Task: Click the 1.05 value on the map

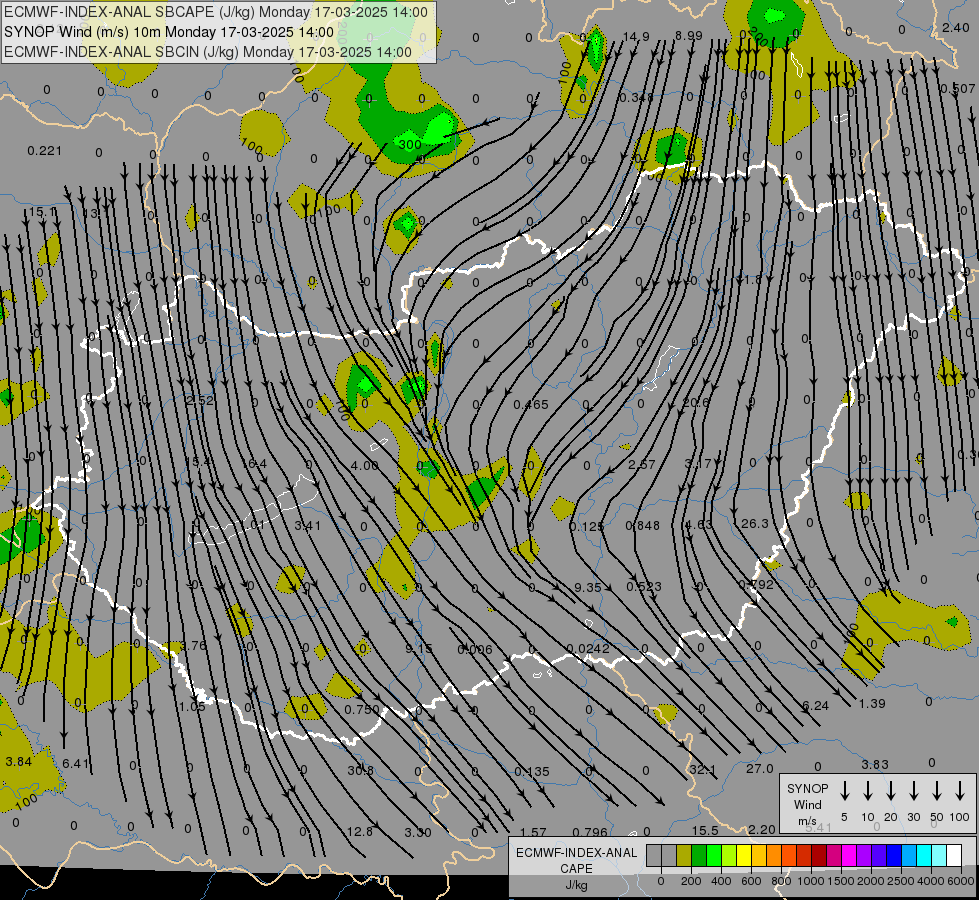Action: click(x=192, y=707)
